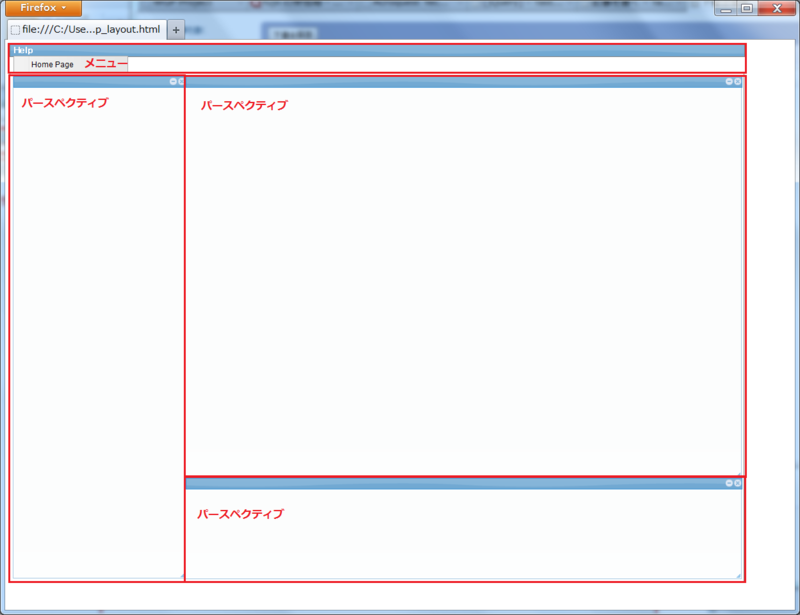The width and height of the screenshot is (800, 615).
Task: Close the center perspective panel
Action: tap(737, 81)
